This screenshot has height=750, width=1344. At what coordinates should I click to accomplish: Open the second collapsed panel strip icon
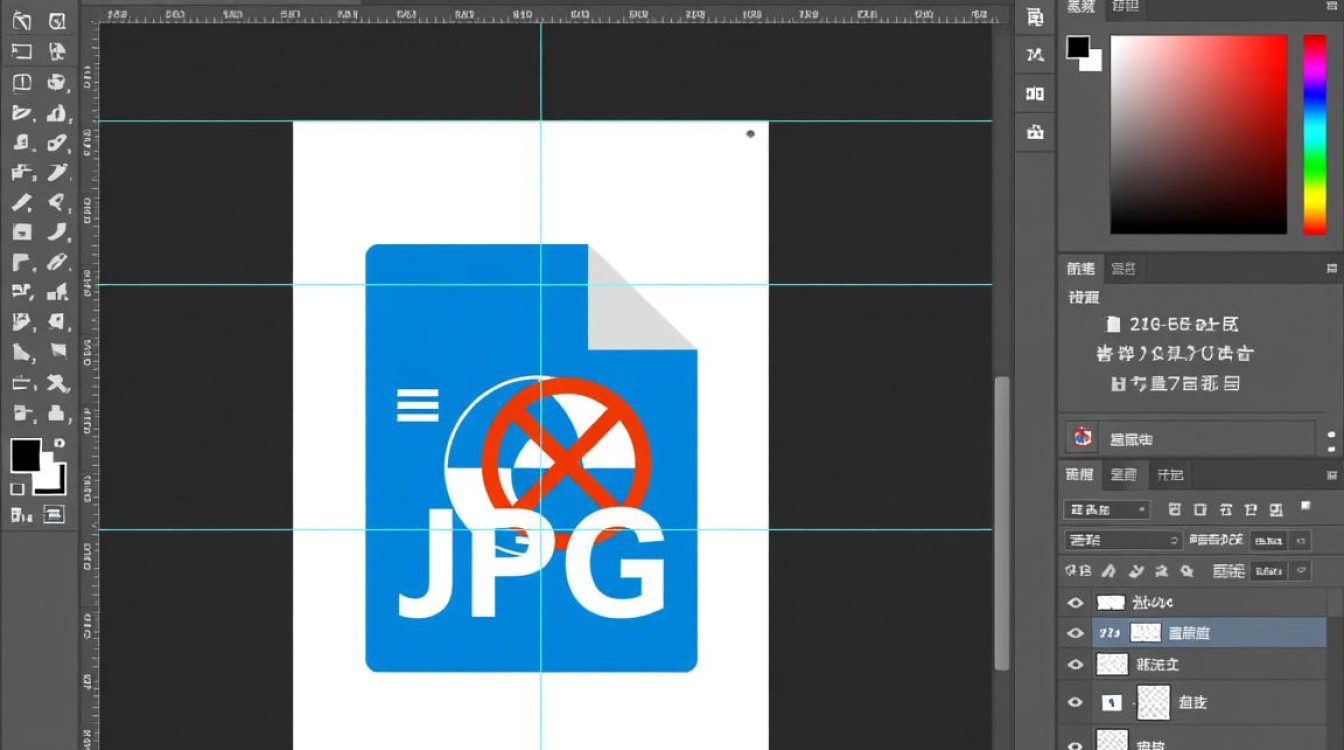[1035, 55]
